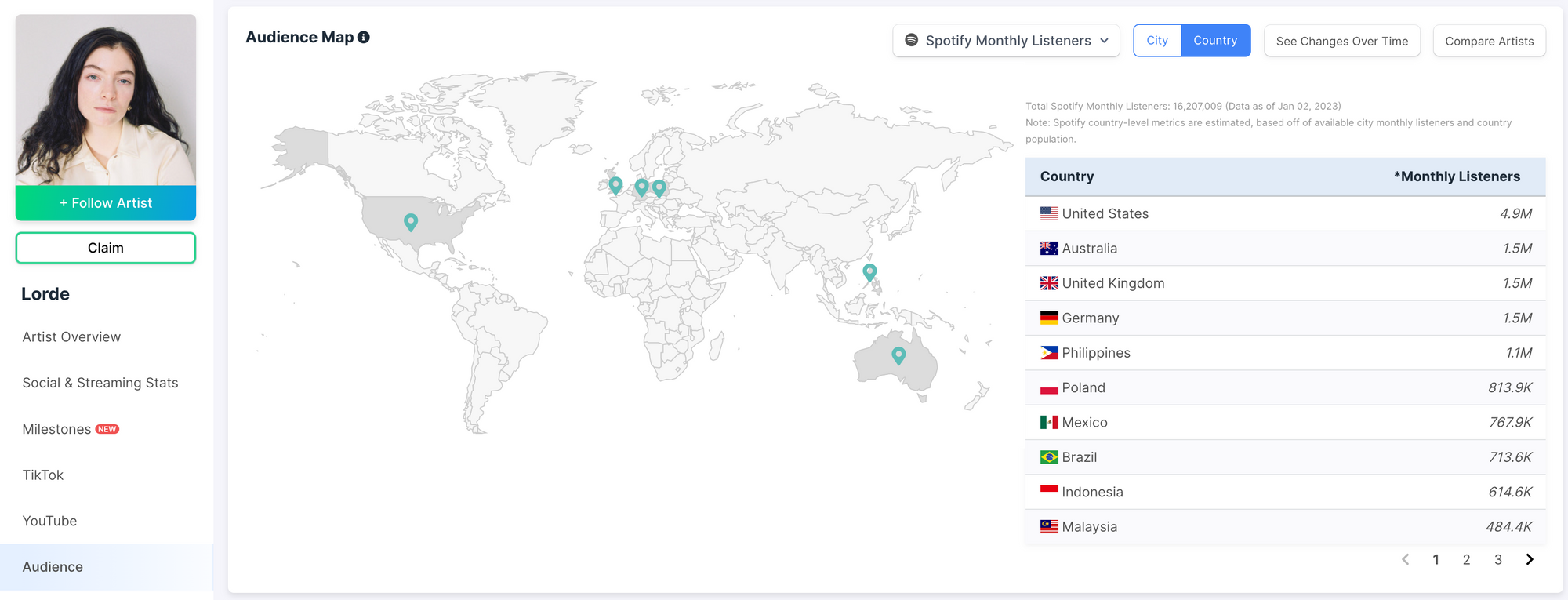This screenshot has height=600, width=1568.
Task: Click Lorde's artist photo thumbnail
Action: point(106,100)
